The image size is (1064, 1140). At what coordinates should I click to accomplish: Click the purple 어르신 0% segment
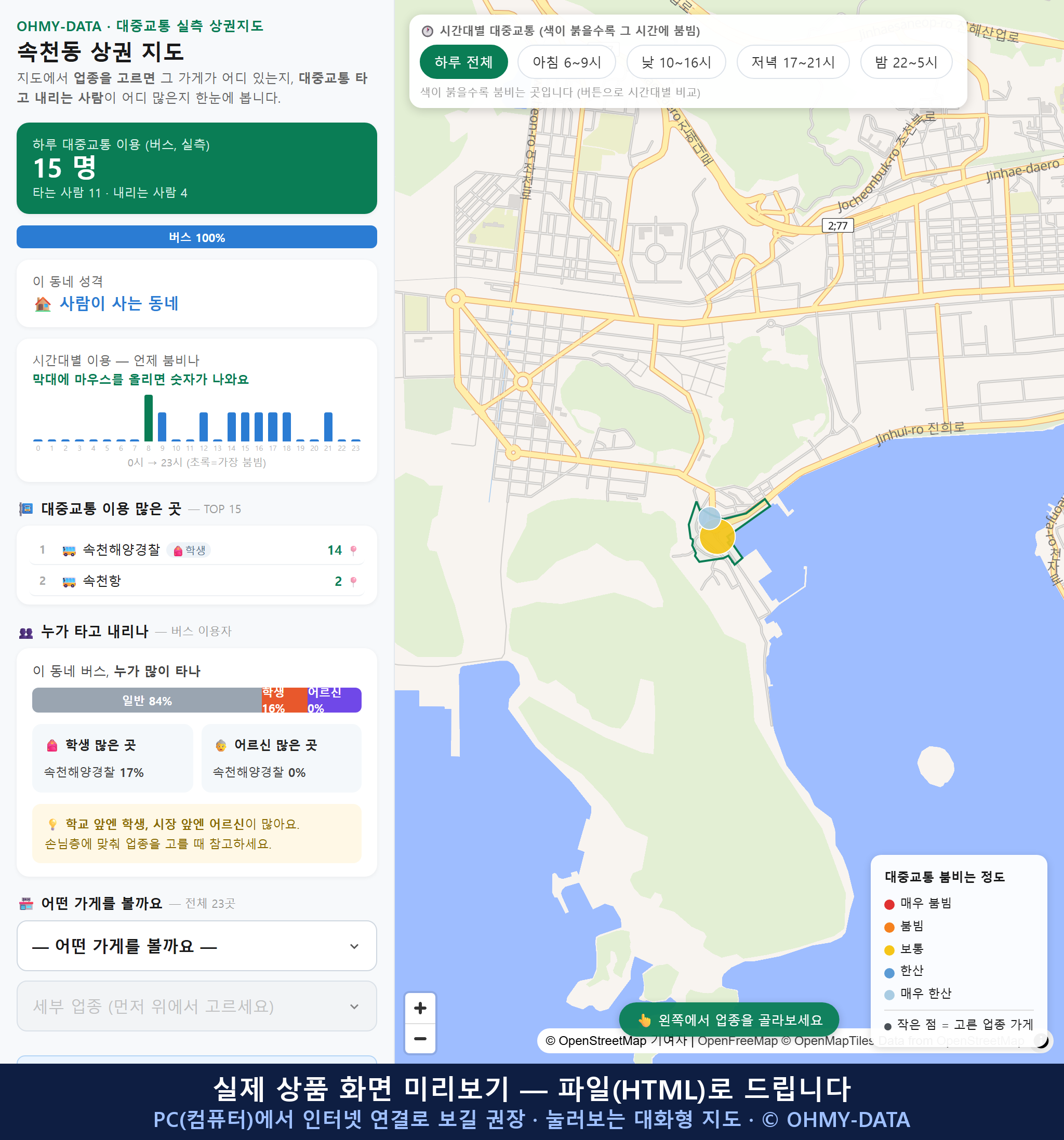pyautogui.click(x=334, y=700)
